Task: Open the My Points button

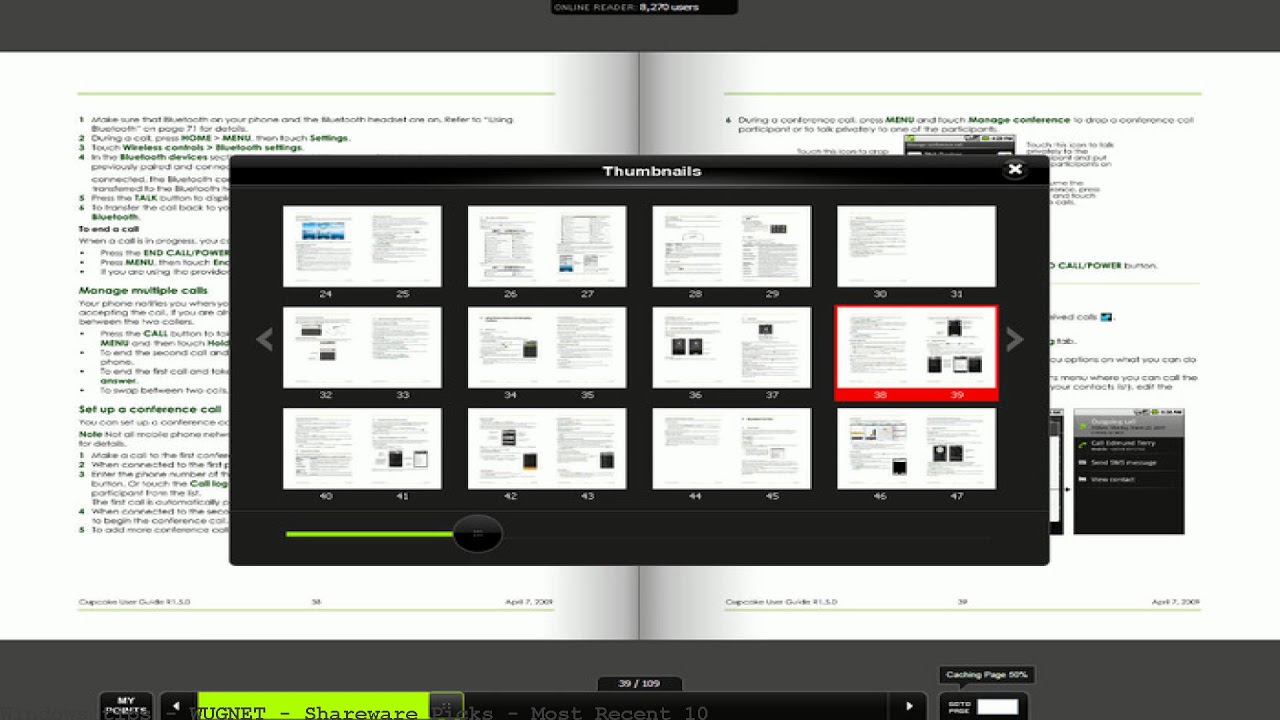Action: 126,706
